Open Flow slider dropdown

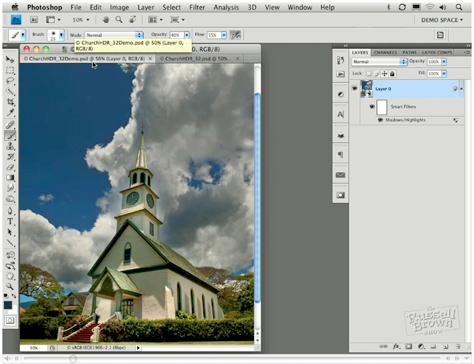[224, 35]
